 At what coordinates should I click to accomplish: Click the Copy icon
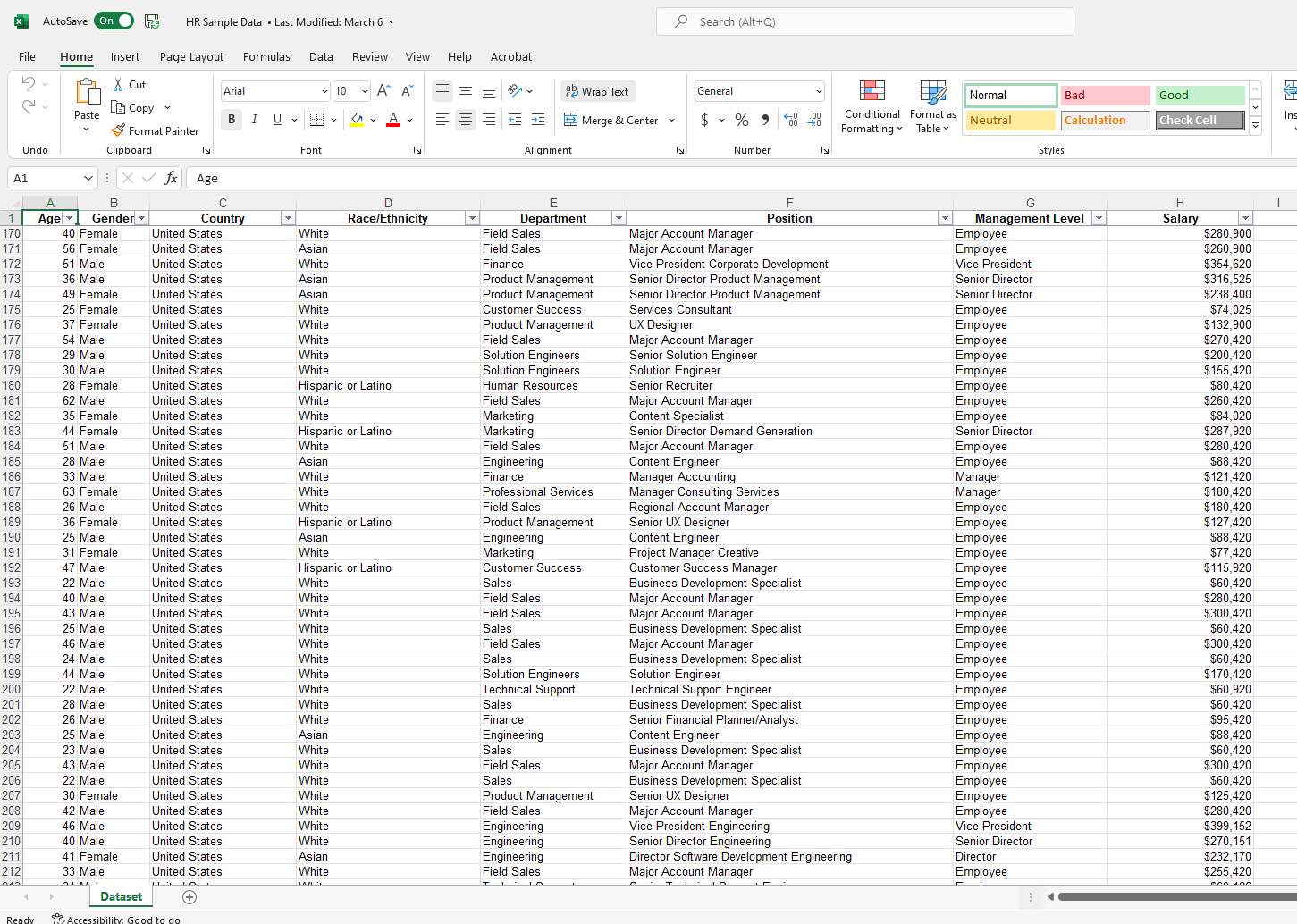[118, 108]
